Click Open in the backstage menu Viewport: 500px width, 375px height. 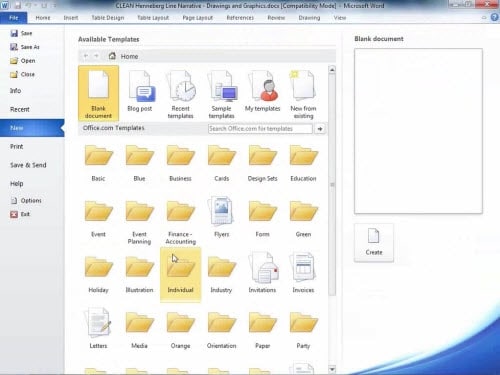[23, 61]
